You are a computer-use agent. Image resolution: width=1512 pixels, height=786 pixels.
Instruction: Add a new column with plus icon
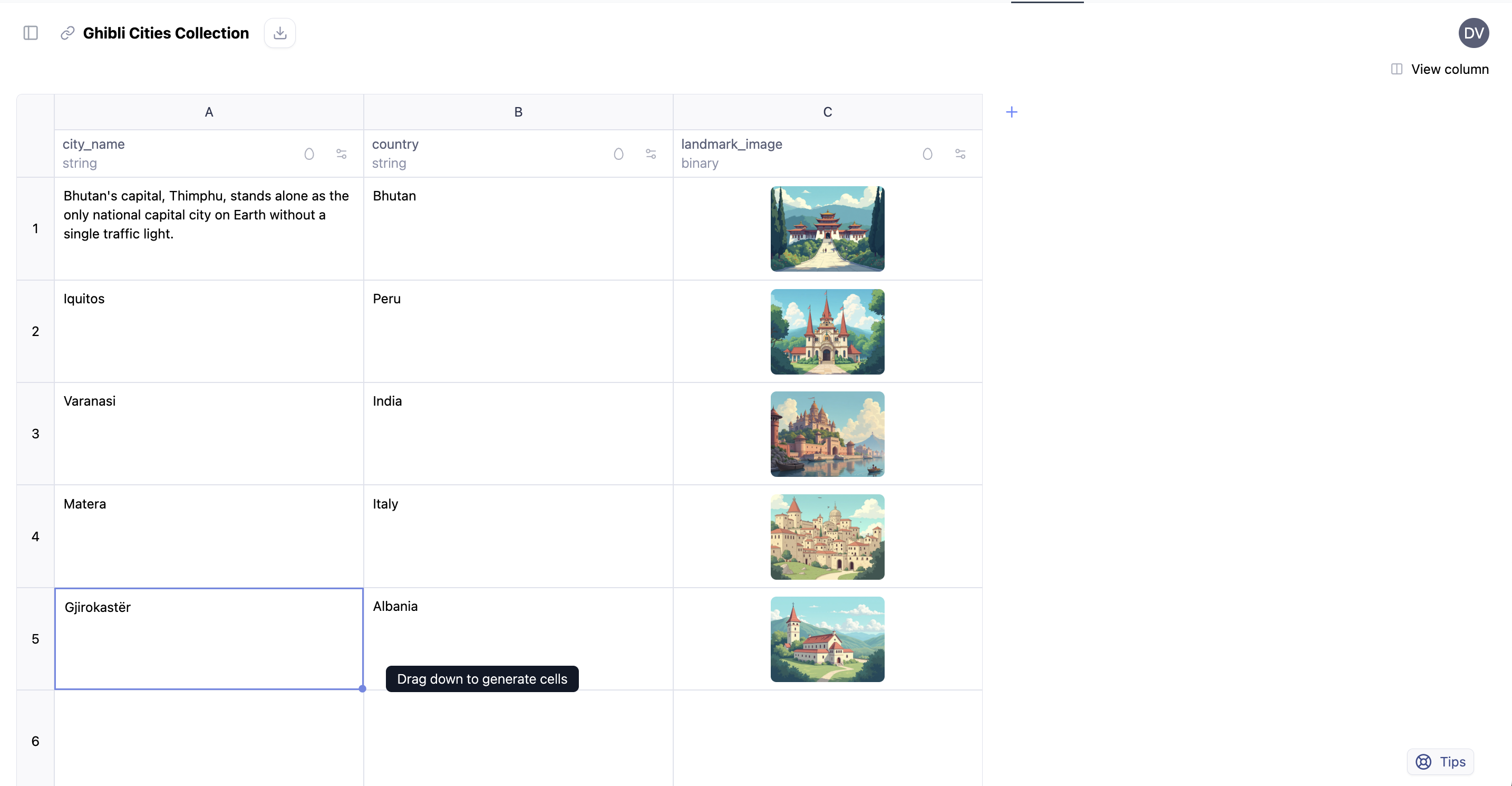[x=1011, y=112]
